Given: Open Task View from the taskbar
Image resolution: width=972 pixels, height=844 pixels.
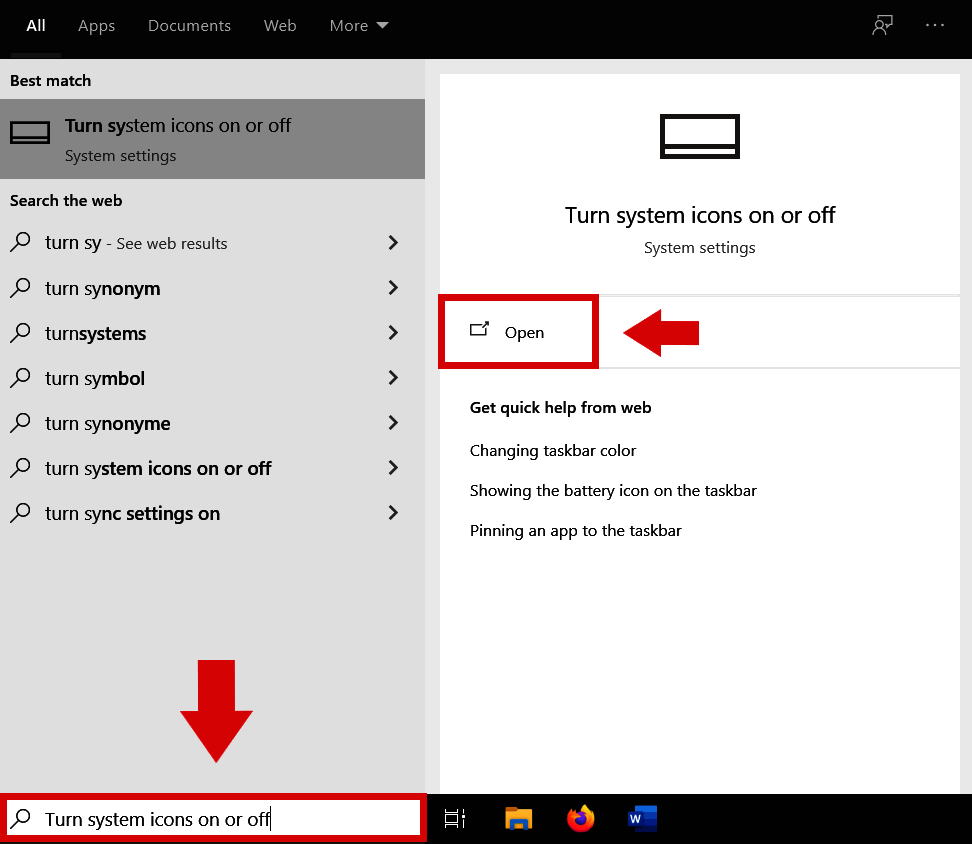Looking at the screenshot, I should click(455, 818).
